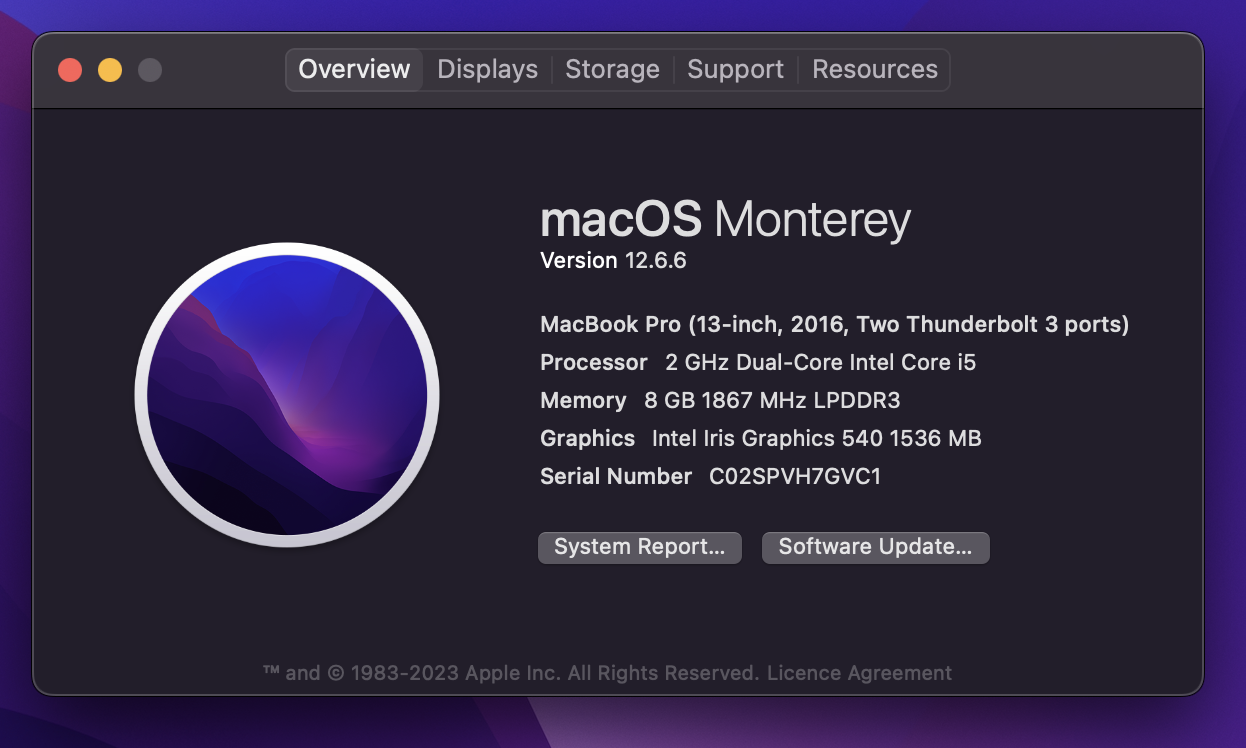The height and width of the screenshot is (748, 1246).
Task: Select graphics value Intel Iris Graphics 540
Action: point(816,438)
